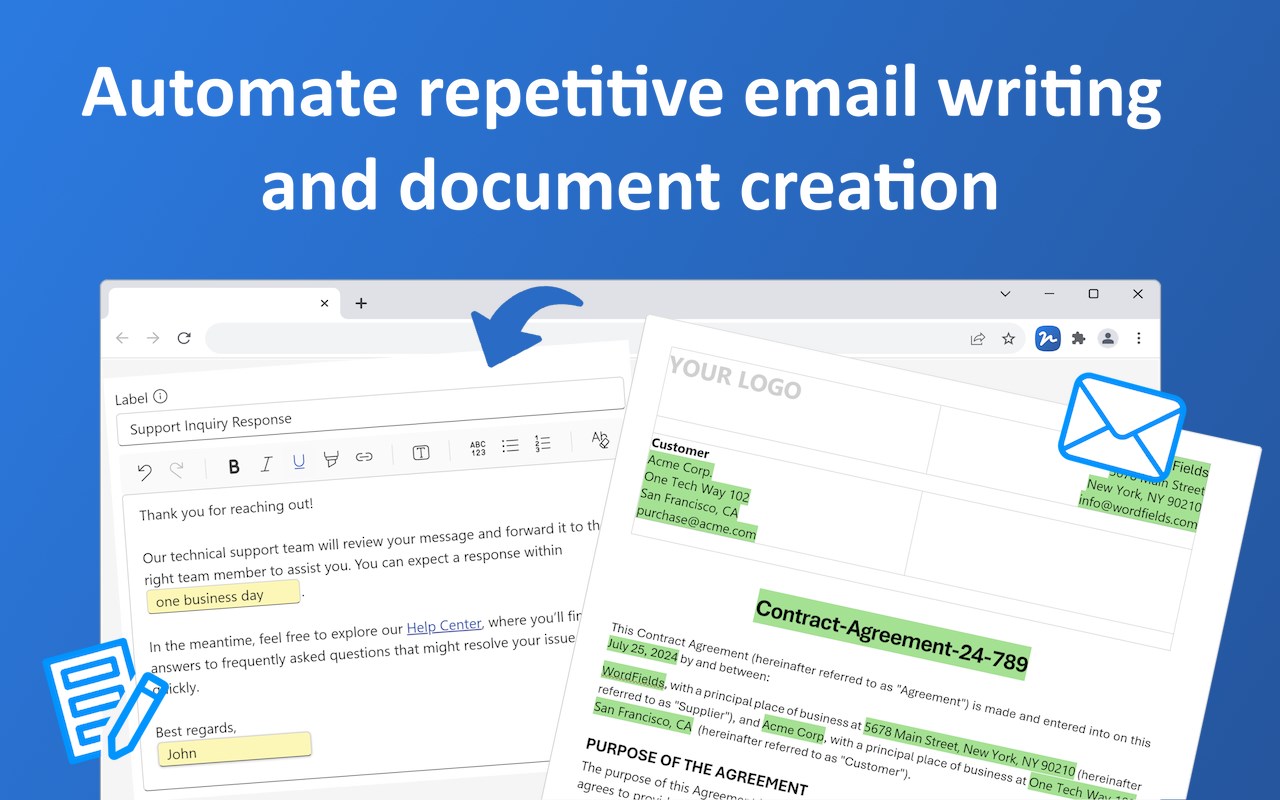Image resolution: width=1280 pixels, height=800 pixels.
Task: Click the Acme Corp. customer name
Action: [680, 467]
